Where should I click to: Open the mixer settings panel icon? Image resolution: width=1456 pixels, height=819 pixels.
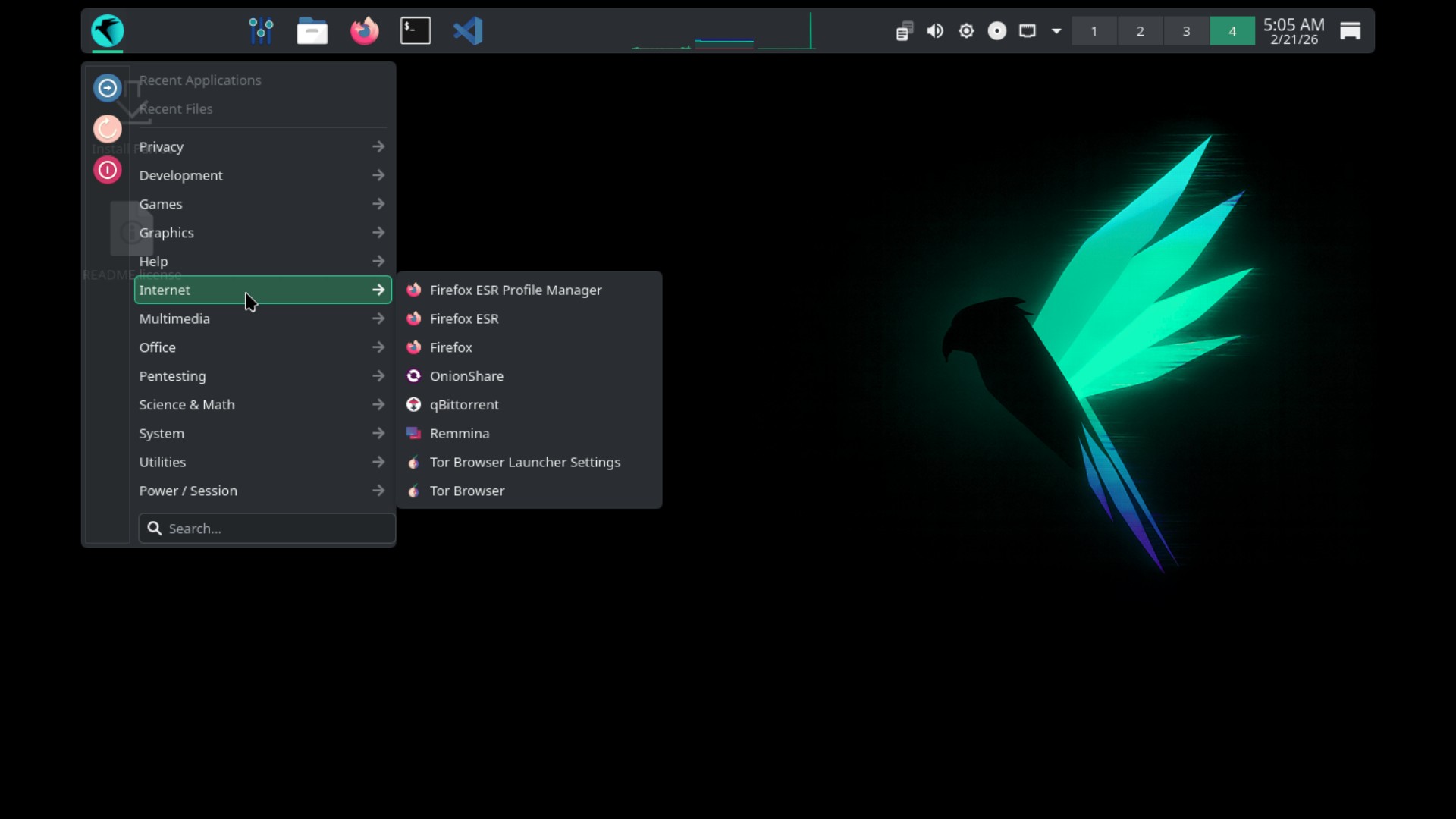(x=261, y=31)
